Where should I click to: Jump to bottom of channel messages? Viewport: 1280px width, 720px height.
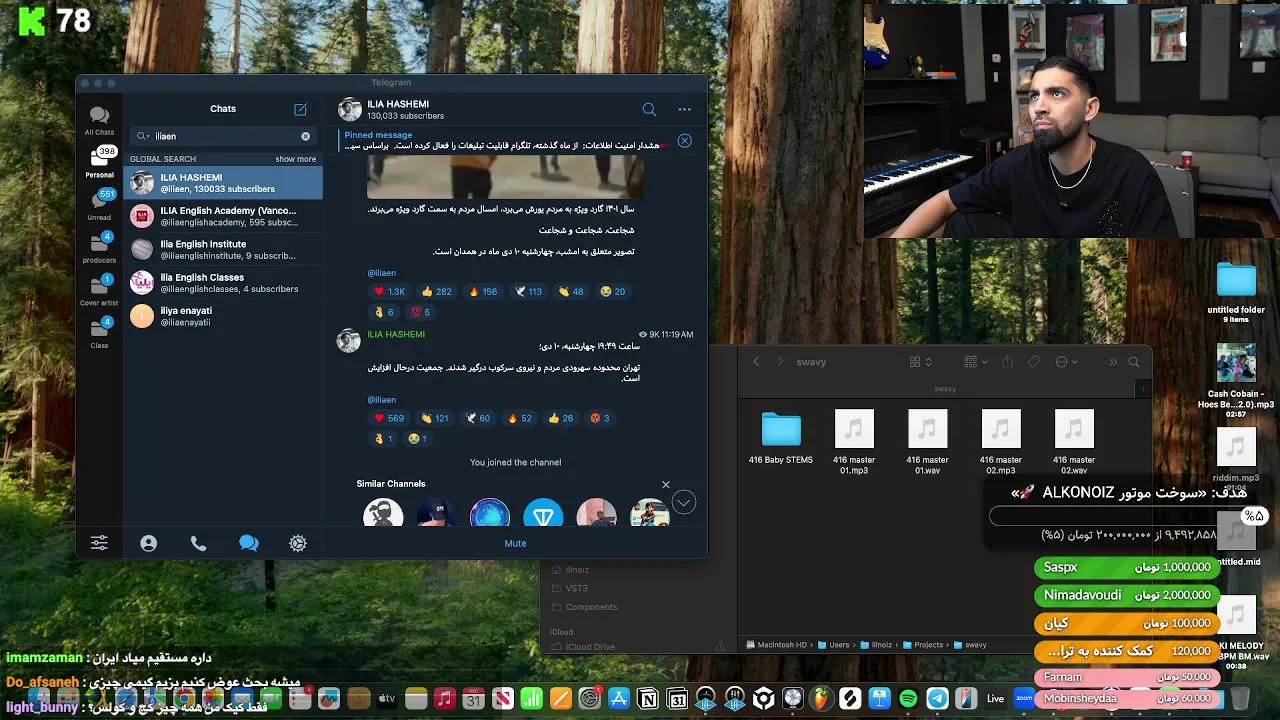coord(684,502)
